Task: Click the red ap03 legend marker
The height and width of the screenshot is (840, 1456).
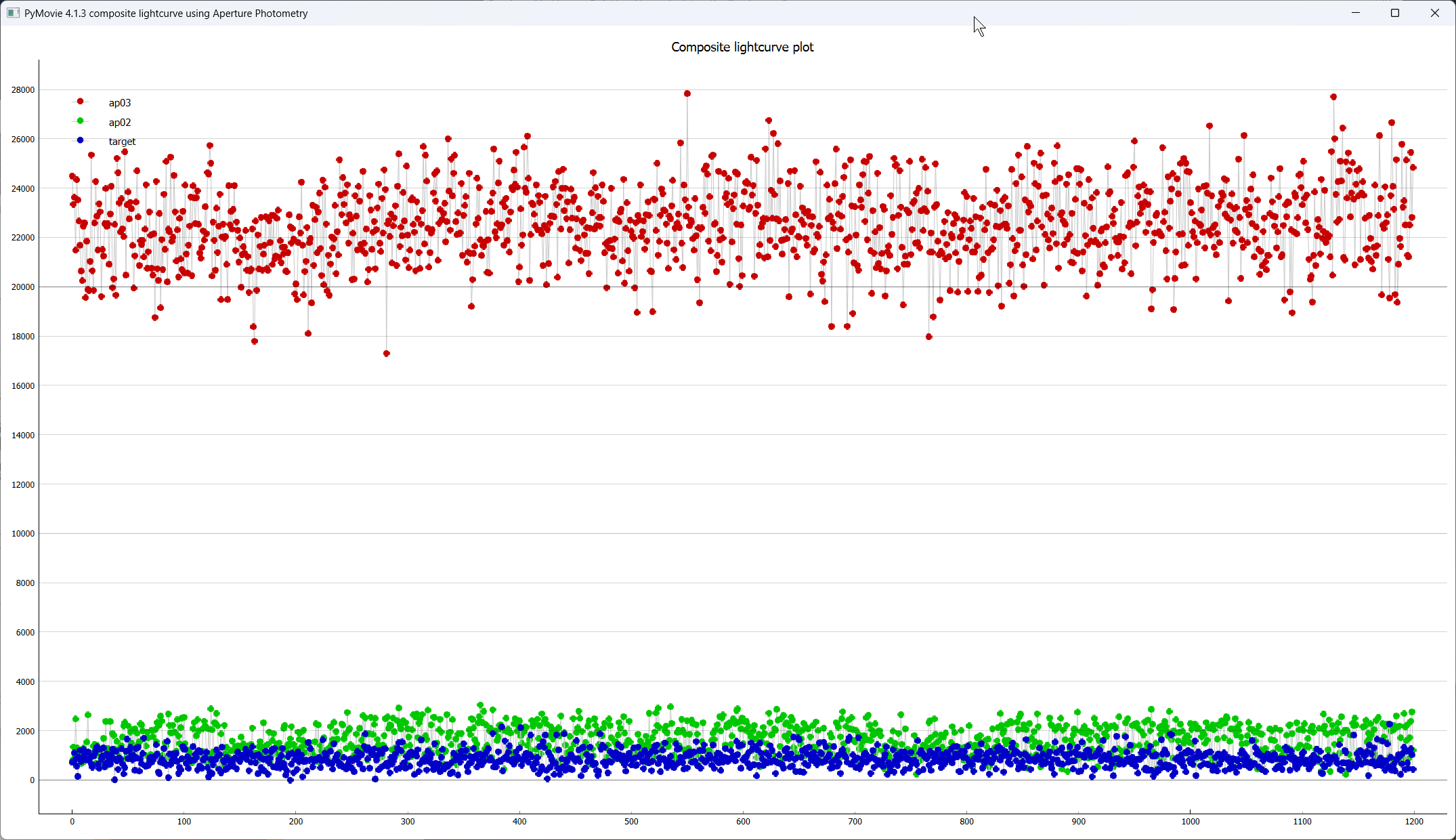Action: click(x=80, y=102)
